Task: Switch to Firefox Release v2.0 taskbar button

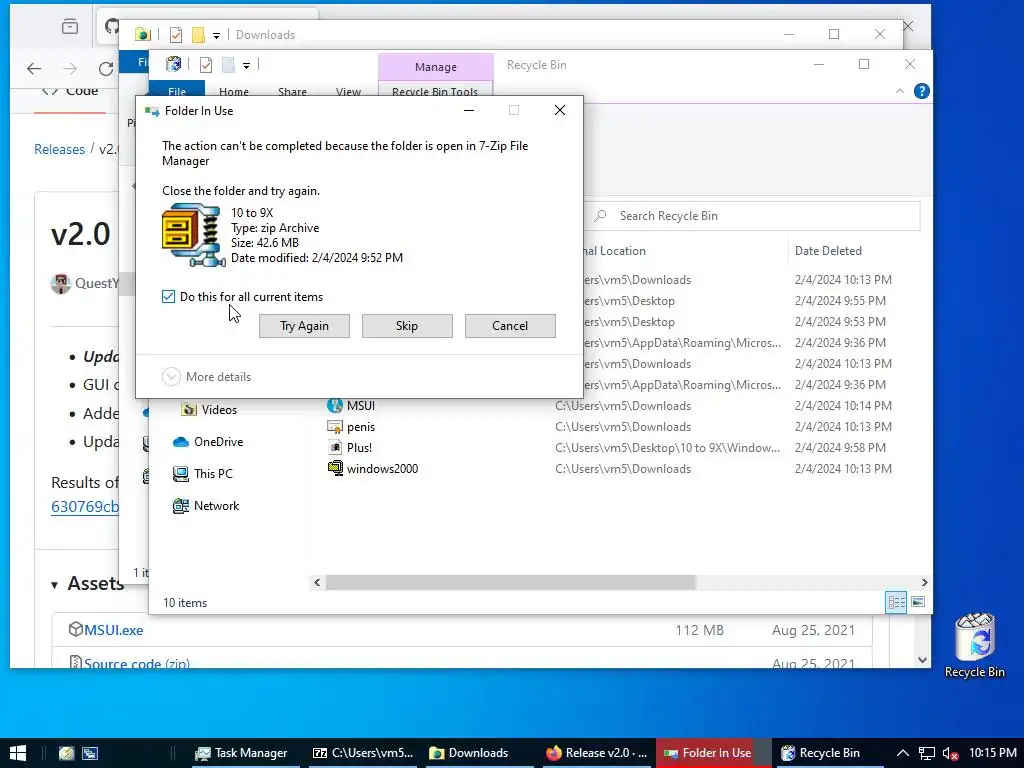Action: coord(596,753)
